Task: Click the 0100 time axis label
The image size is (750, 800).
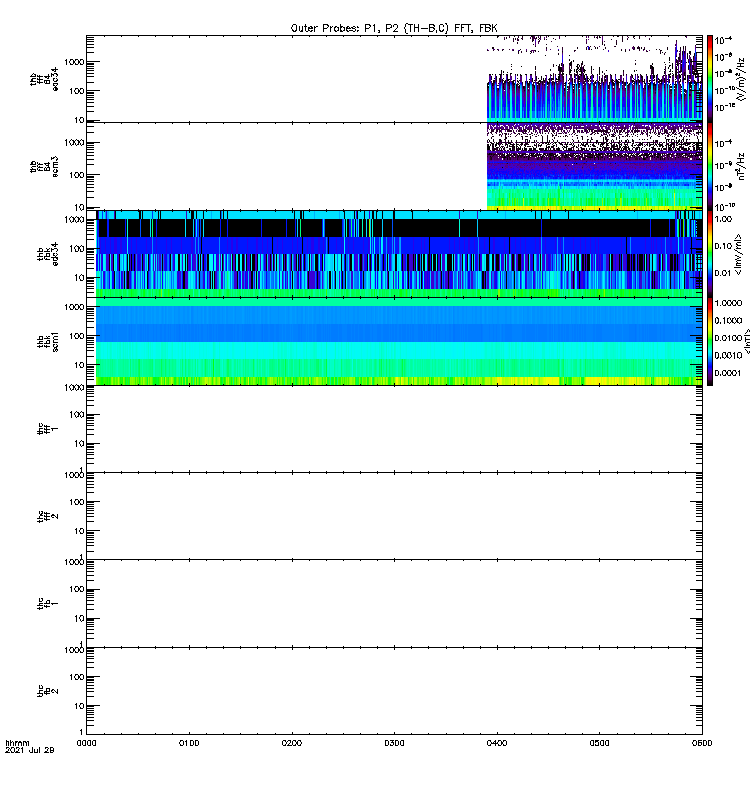Action: tap(189, 743)
